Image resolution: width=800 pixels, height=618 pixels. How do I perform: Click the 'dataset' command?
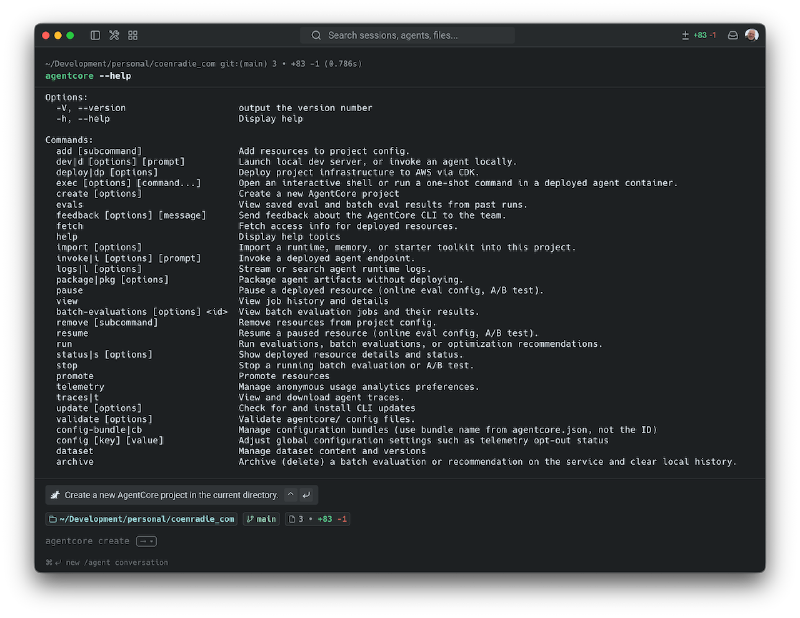[x=74, y=451]
